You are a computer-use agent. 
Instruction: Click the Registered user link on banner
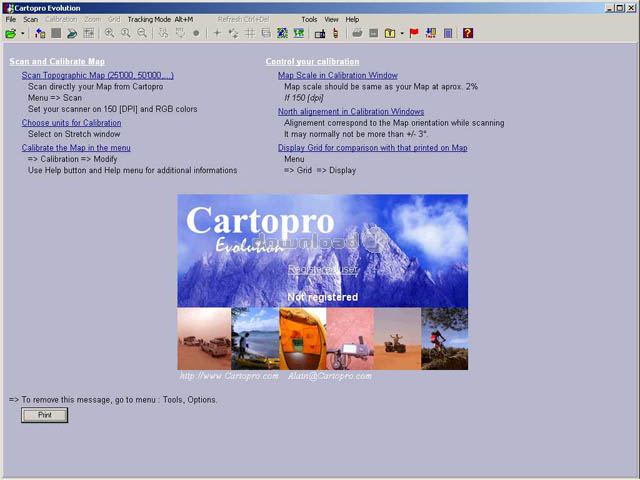pyautogui.click(x=323, y=269)
